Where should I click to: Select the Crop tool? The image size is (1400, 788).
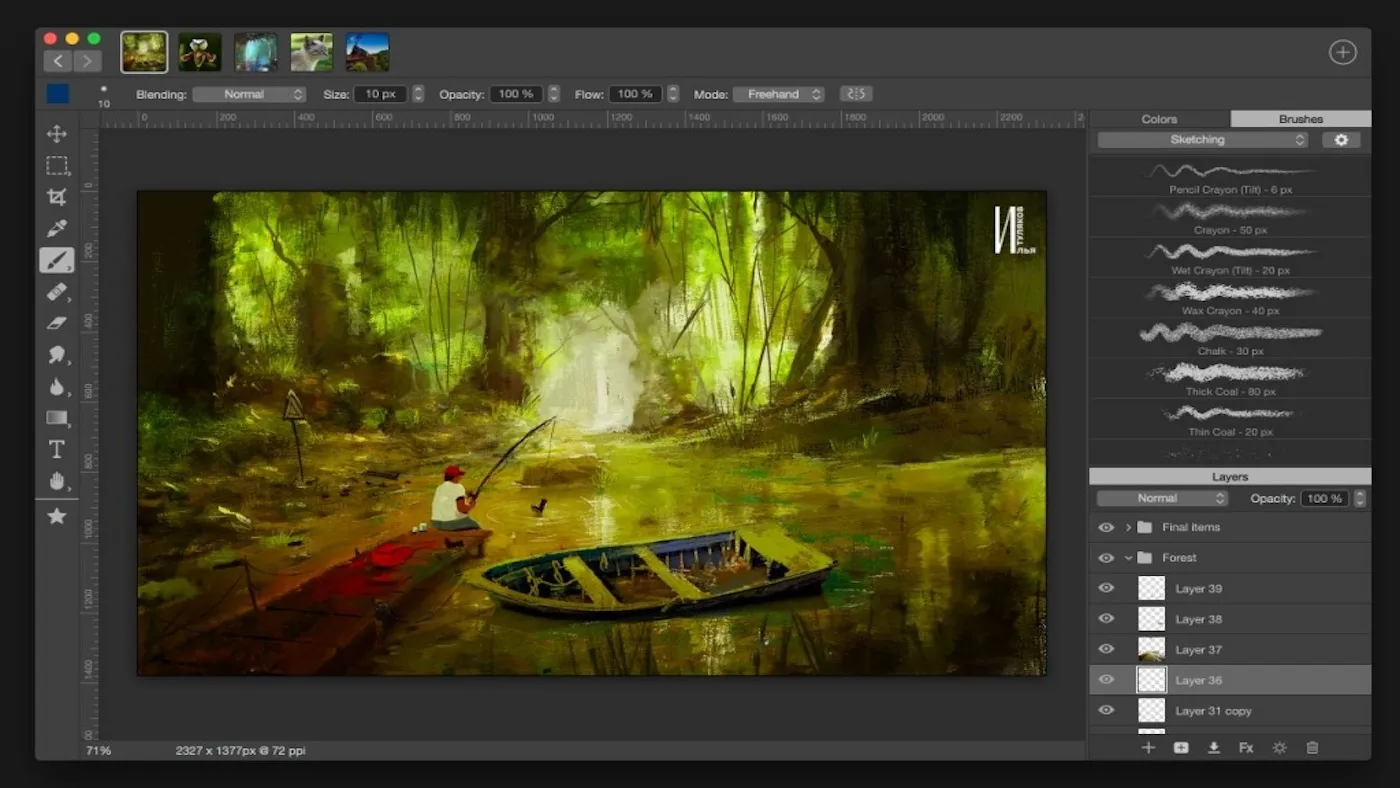(57, 197)
